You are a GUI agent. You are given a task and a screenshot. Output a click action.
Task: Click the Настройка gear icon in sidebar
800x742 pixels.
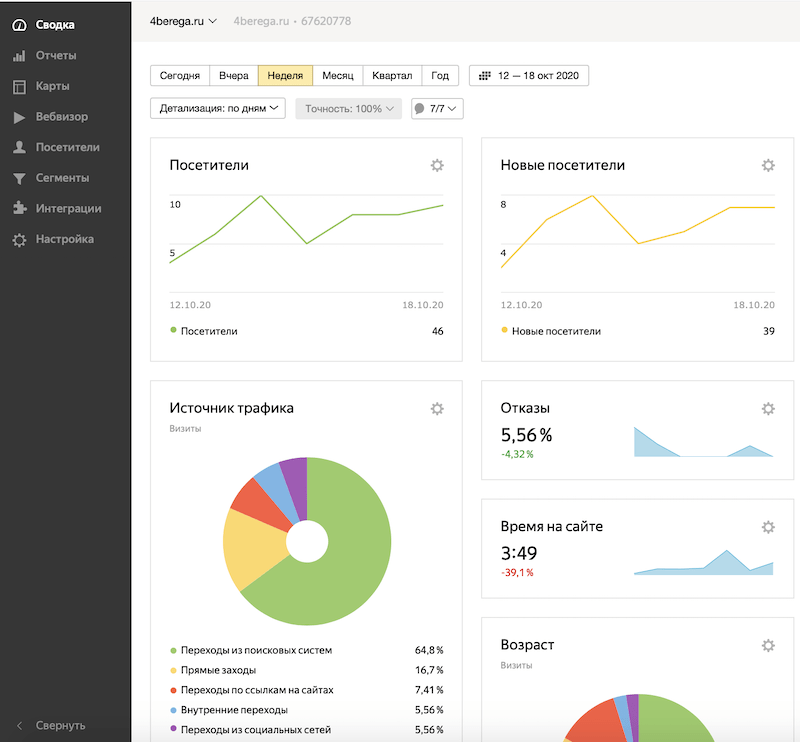tap(19, 240)
